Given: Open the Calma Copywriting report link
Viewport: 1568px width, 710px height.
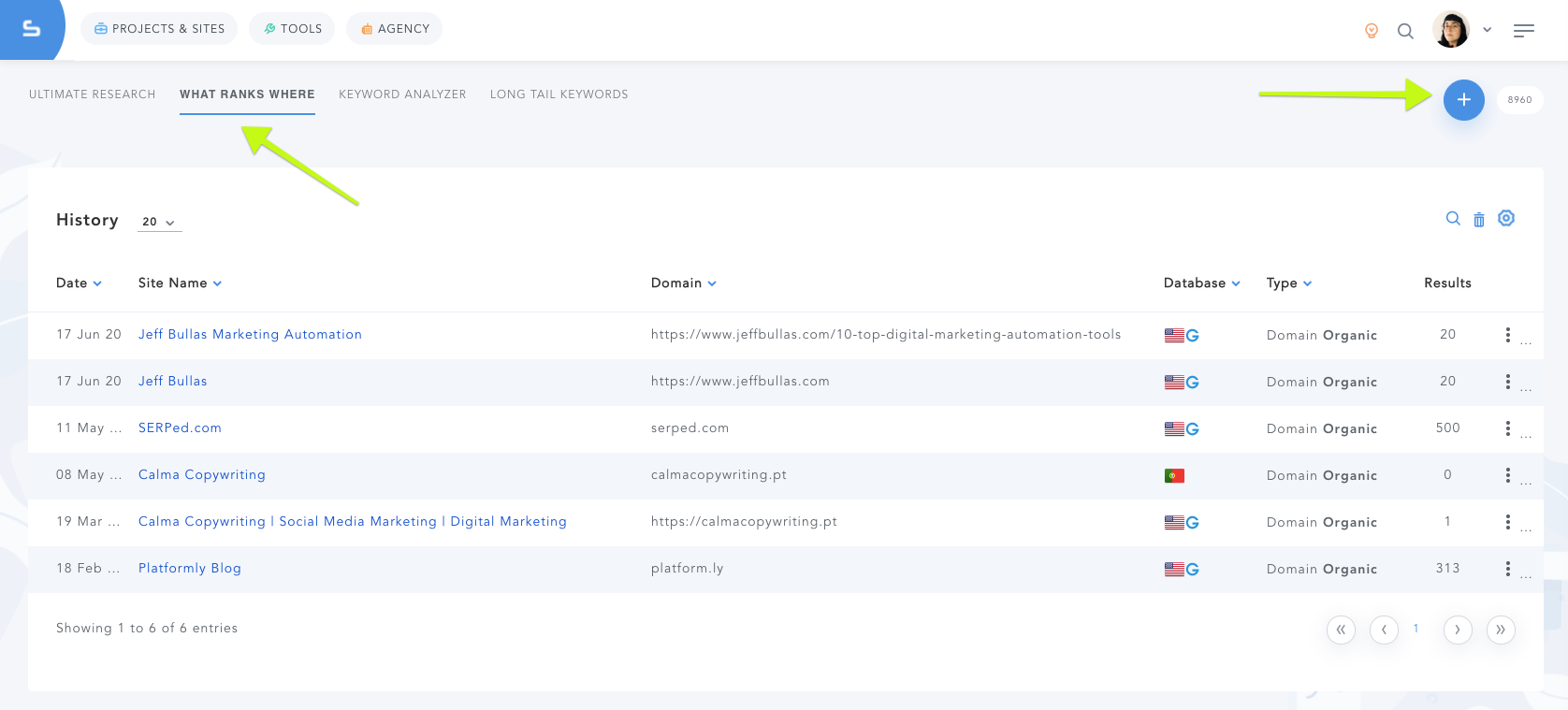Looking at the screenshot, I should 202,475.
